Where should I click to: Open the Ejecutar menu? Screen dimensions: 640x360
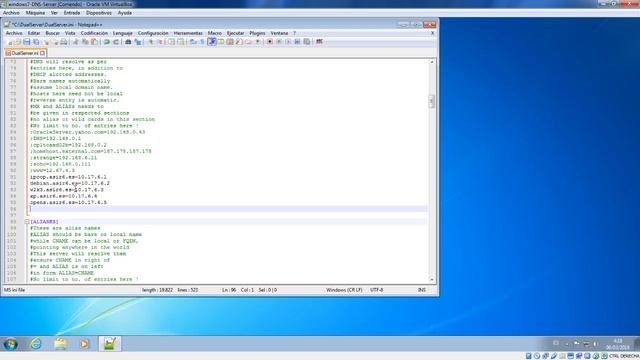[236, 33]
